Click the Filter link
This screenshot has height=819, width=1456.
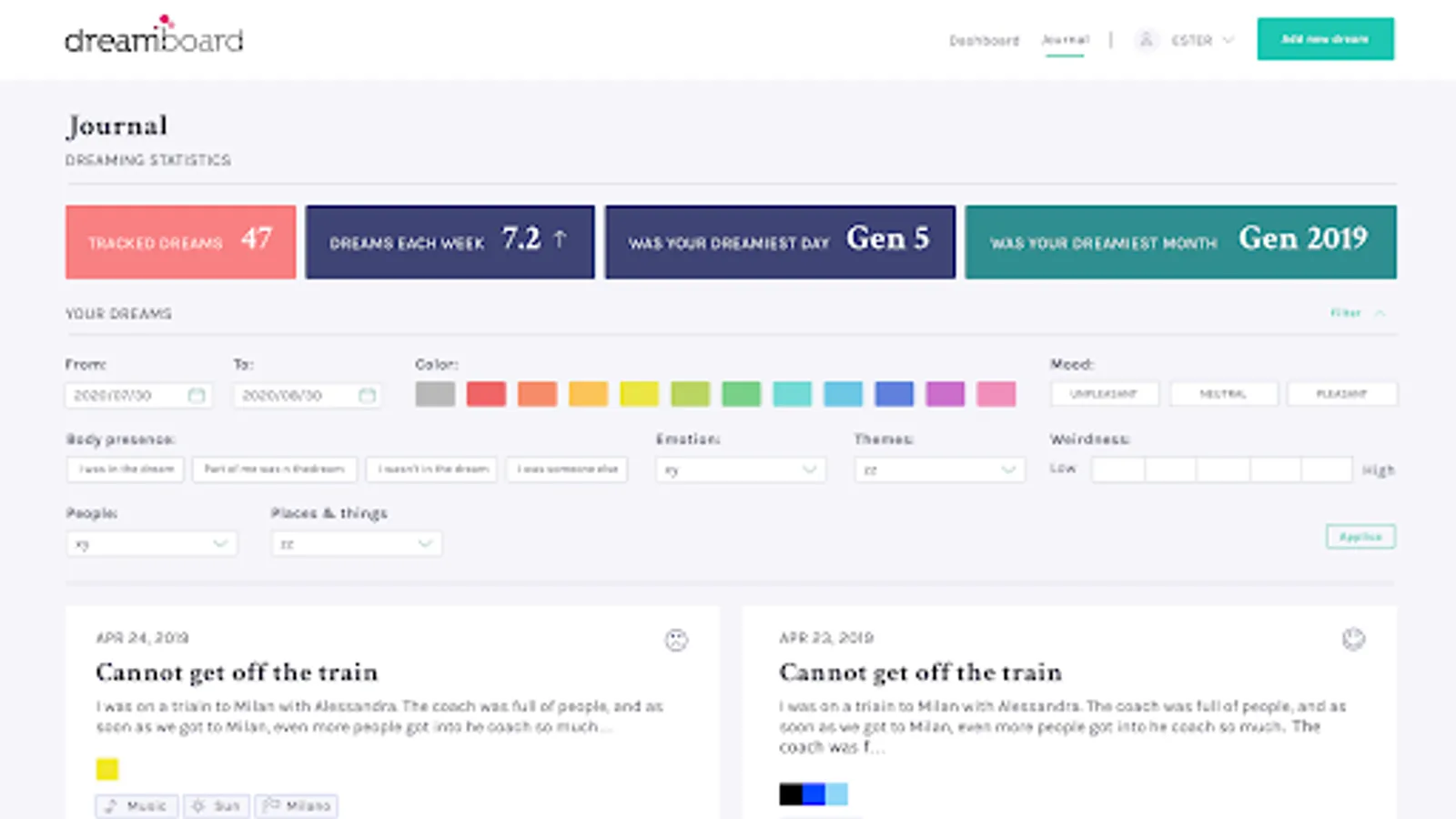pos(1345,313)
